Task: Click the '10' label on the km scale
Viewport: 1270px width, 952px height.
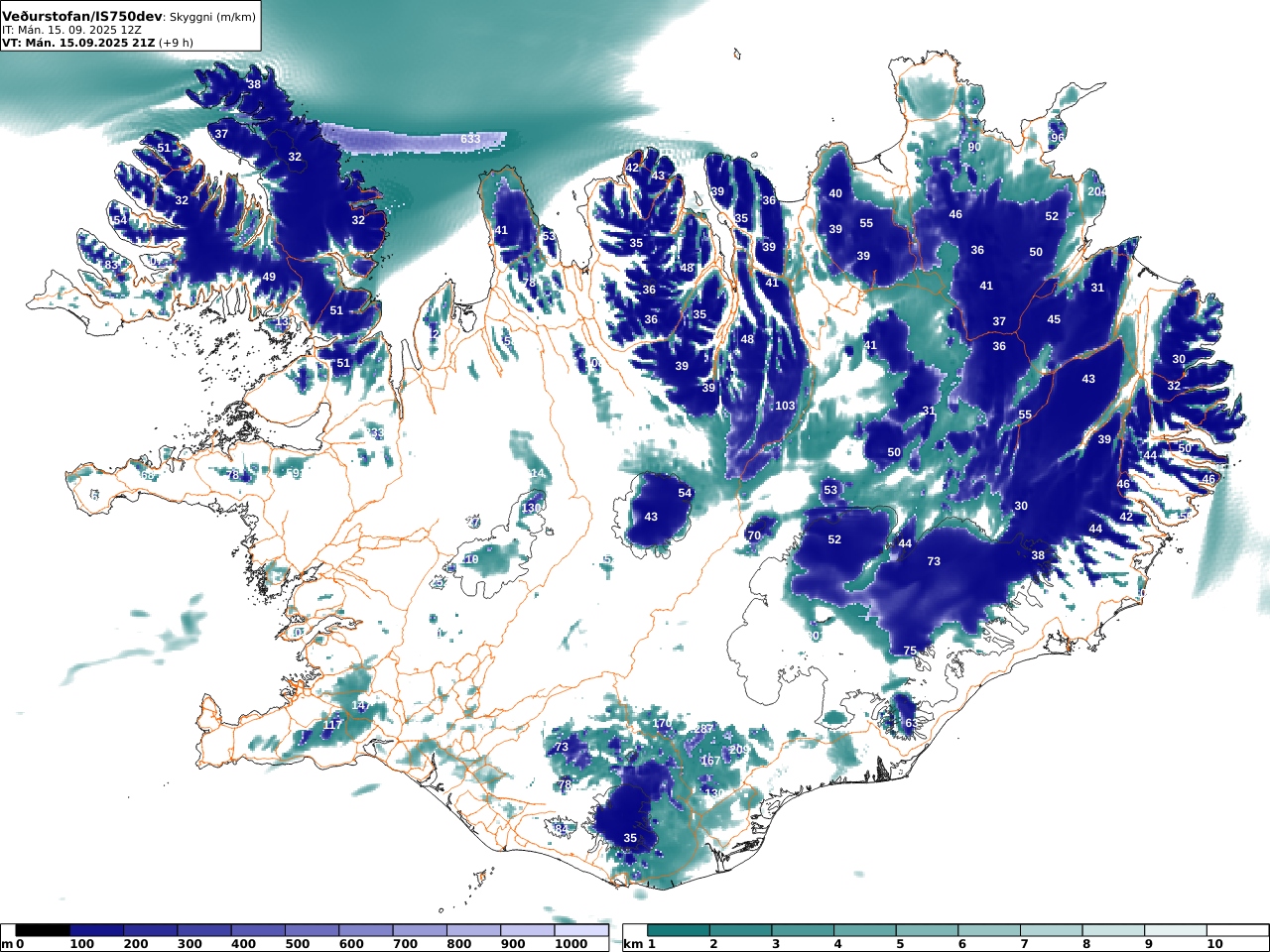Action: 1214,944
